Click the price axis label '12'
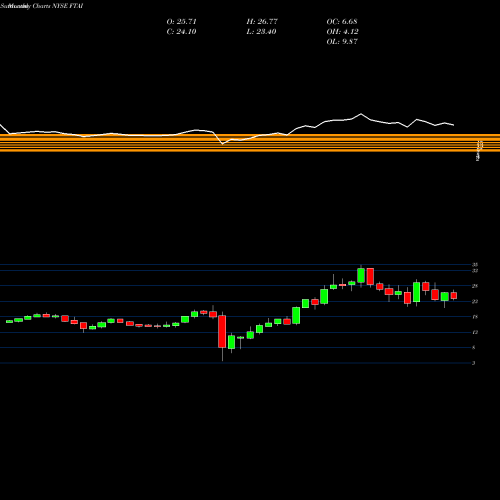Screen dimensions: 500x500 (475, 332)
